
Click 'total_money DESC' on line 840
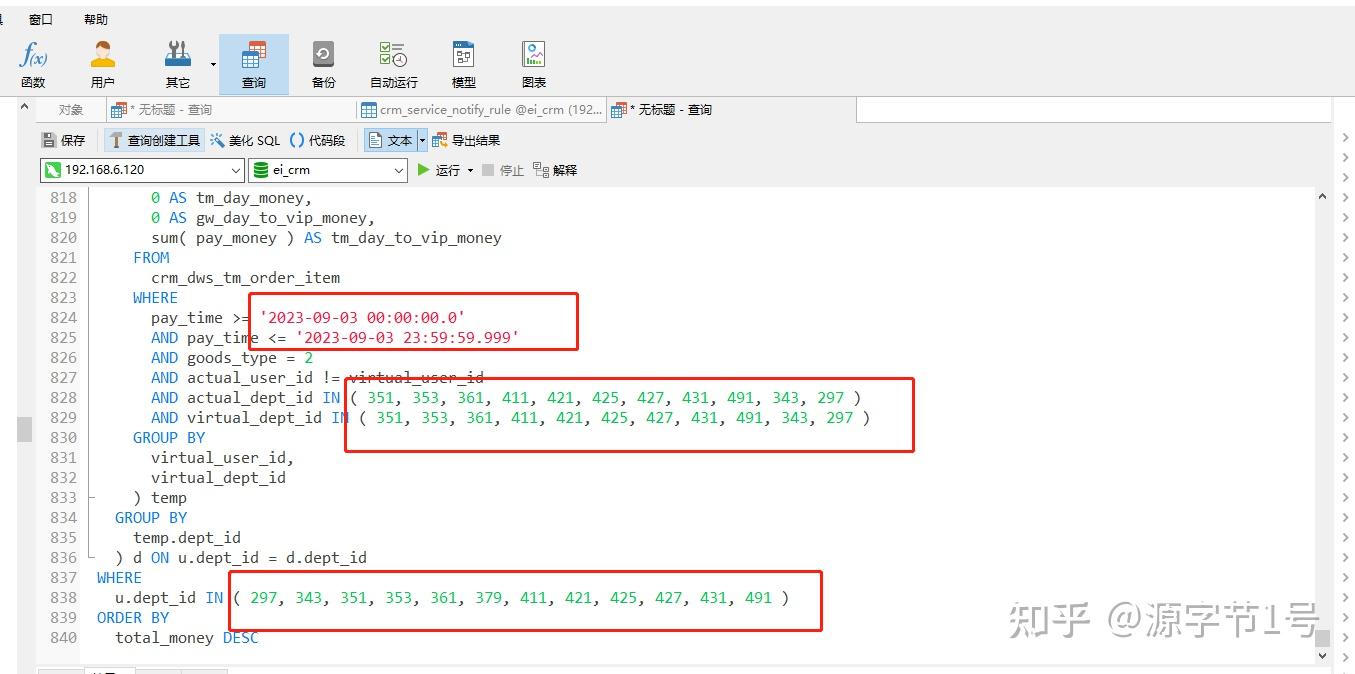pos(187,637)
